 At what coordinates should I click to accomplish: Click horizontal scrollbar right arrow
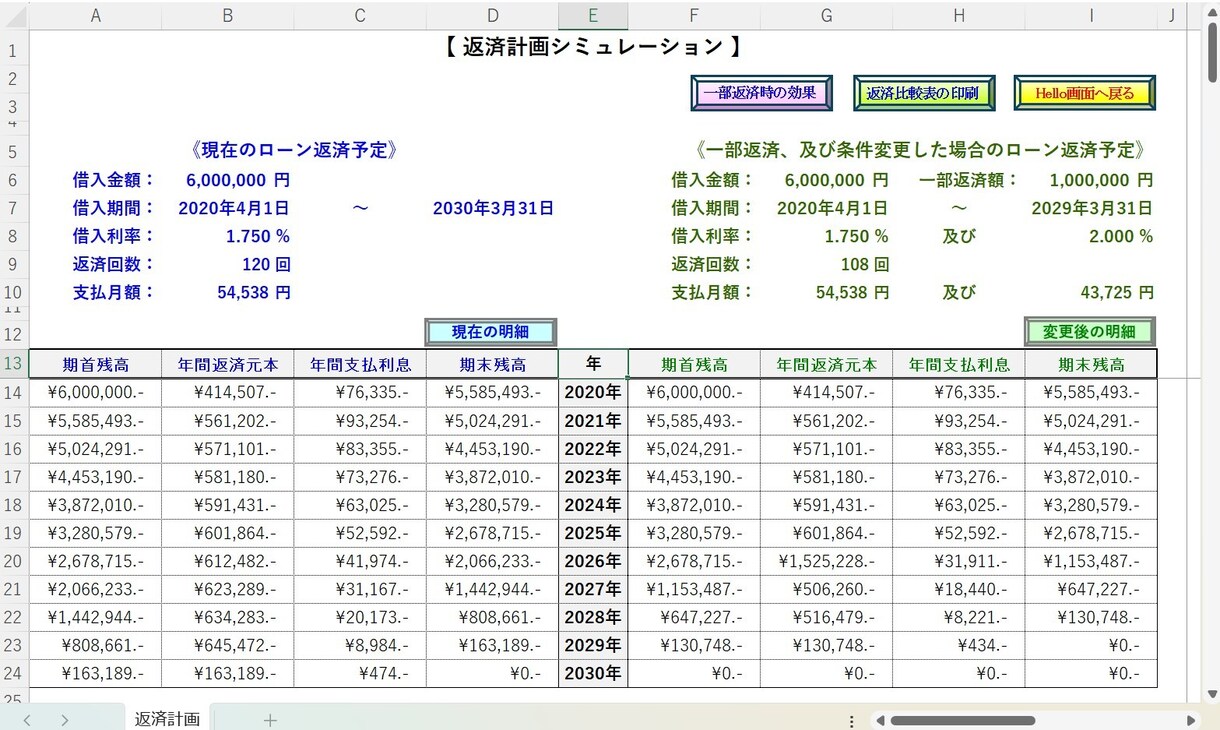[1191, 720]
